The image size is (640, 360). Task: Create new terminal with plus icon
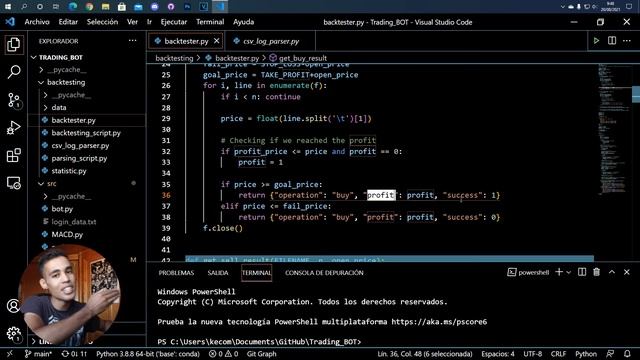(x=559, y=272)
